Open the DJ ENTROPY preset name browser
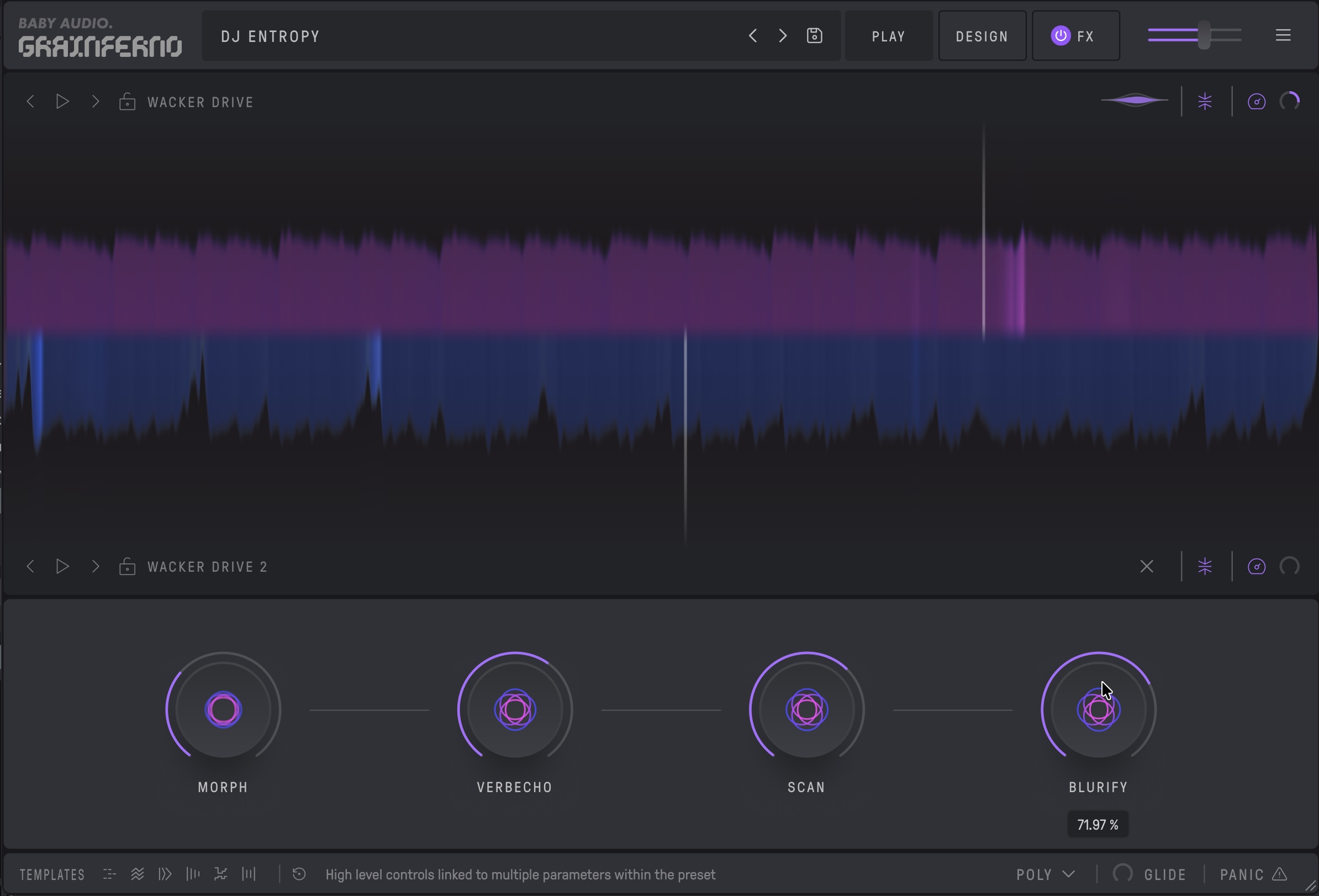Image resolution: width=1319 pixels, height=896 pixels. [271, 36]
